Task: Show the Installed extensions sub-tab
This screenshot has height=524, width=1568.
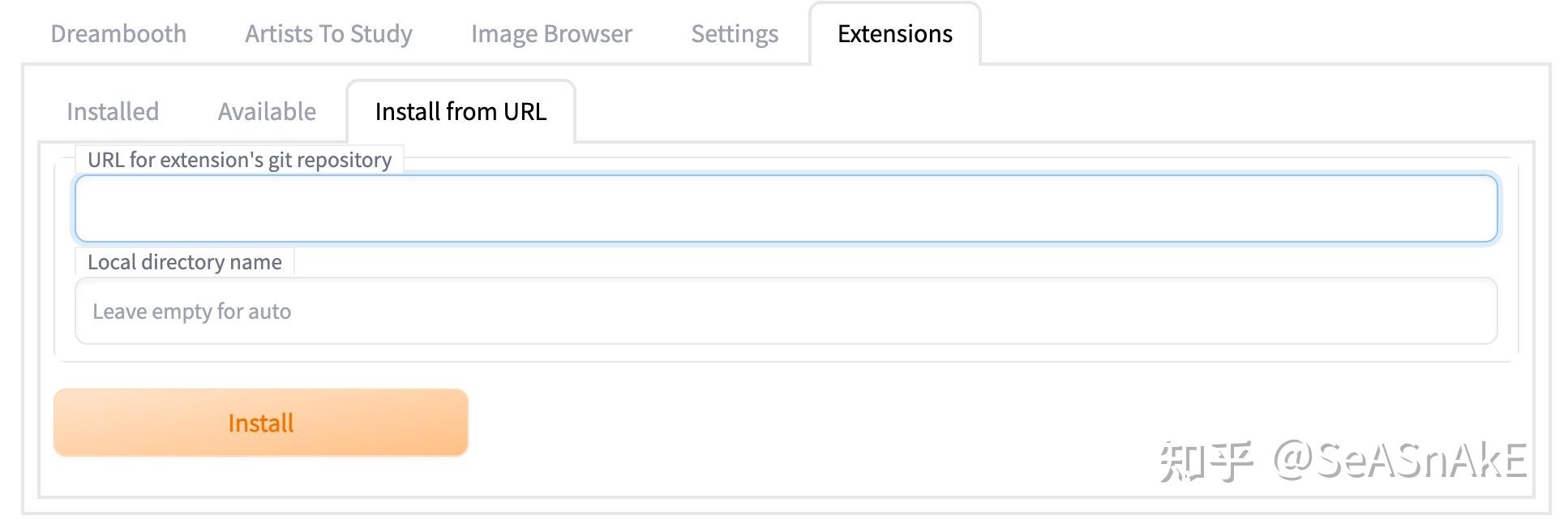Action: click(x=113, y=112)
